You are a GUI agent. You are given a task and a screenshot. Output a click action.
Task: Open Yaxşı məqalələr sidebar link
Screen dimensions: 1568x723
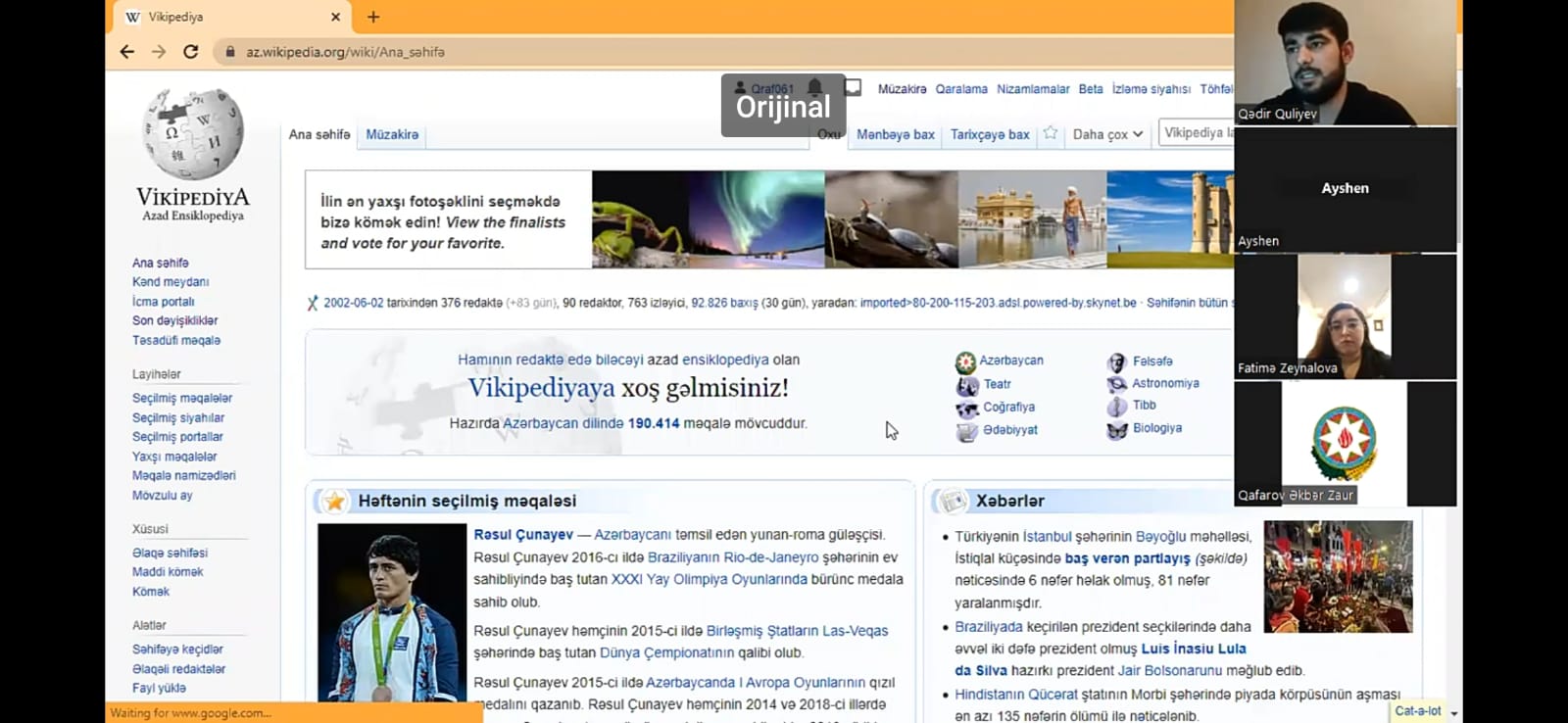(174, 457)
